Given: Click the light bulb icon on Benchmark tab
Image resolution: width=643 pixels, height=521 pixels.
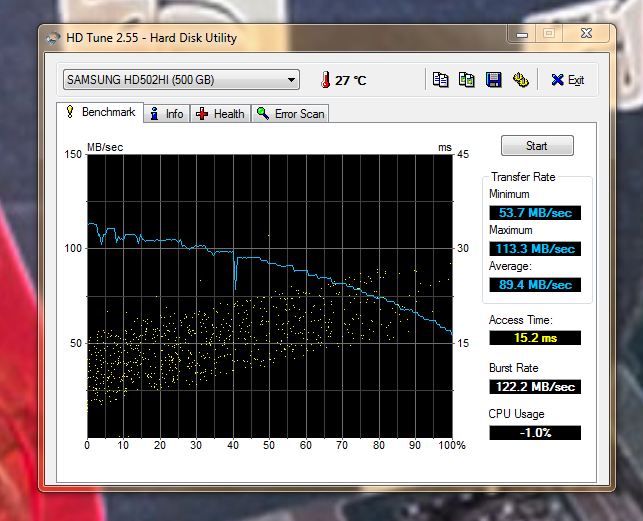Looking at the screenshot, I should [x=70, y=112].
